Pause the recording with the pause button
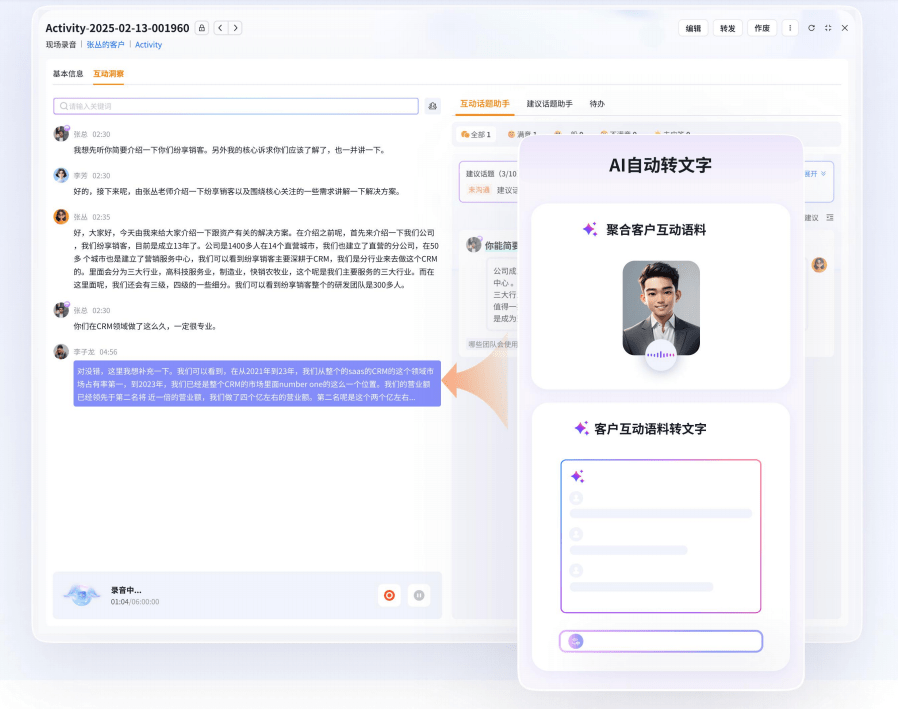 tap(419, 595)
